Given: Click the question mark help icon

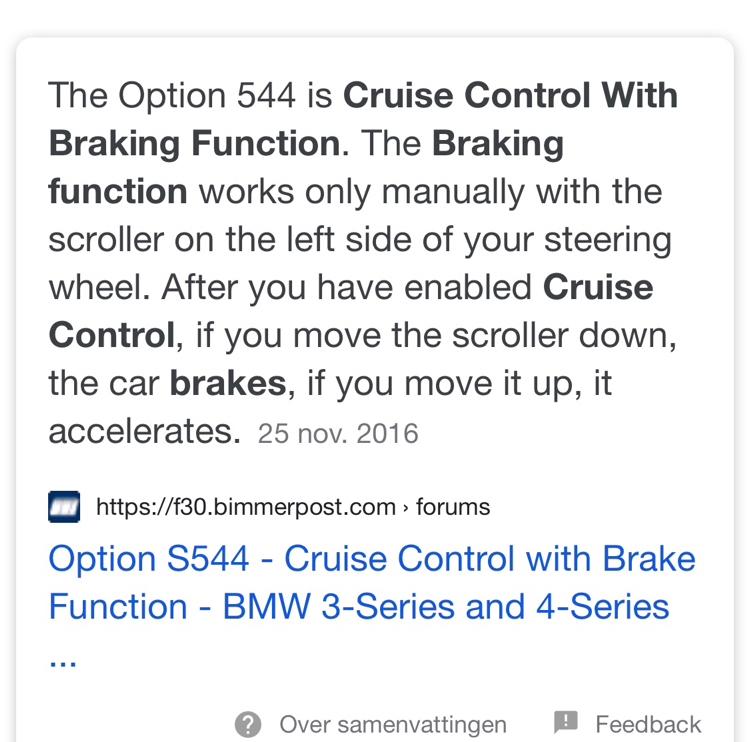Looking at the screenshot, I should [x=248, y=724].
